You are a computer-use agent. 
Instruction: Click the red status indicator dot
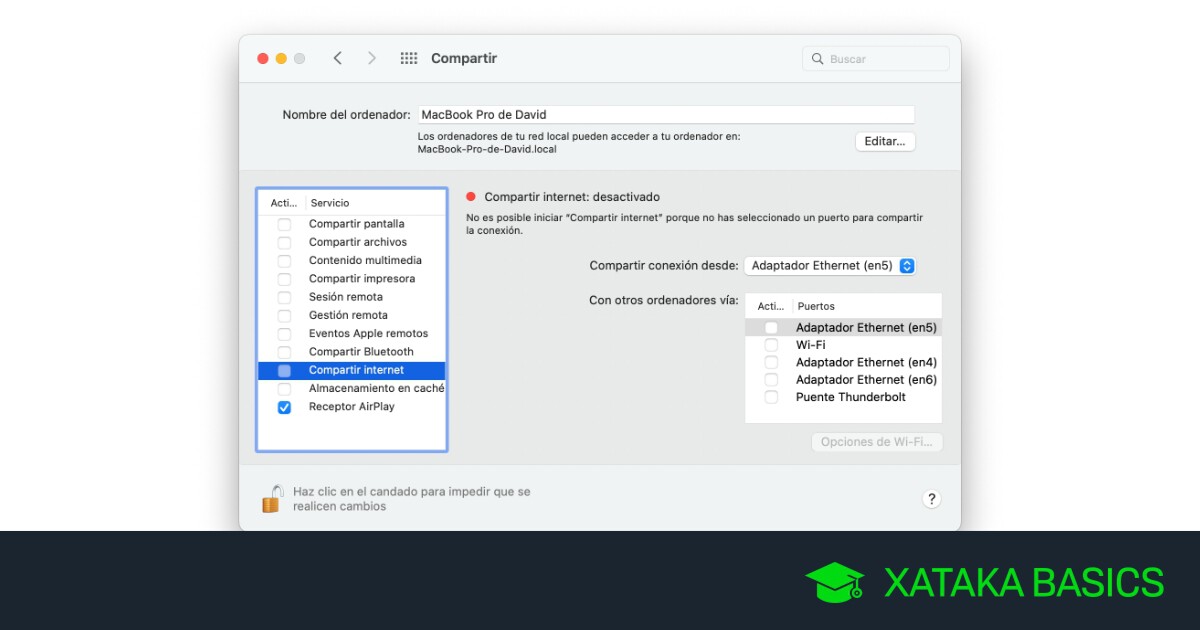point(471,197)
